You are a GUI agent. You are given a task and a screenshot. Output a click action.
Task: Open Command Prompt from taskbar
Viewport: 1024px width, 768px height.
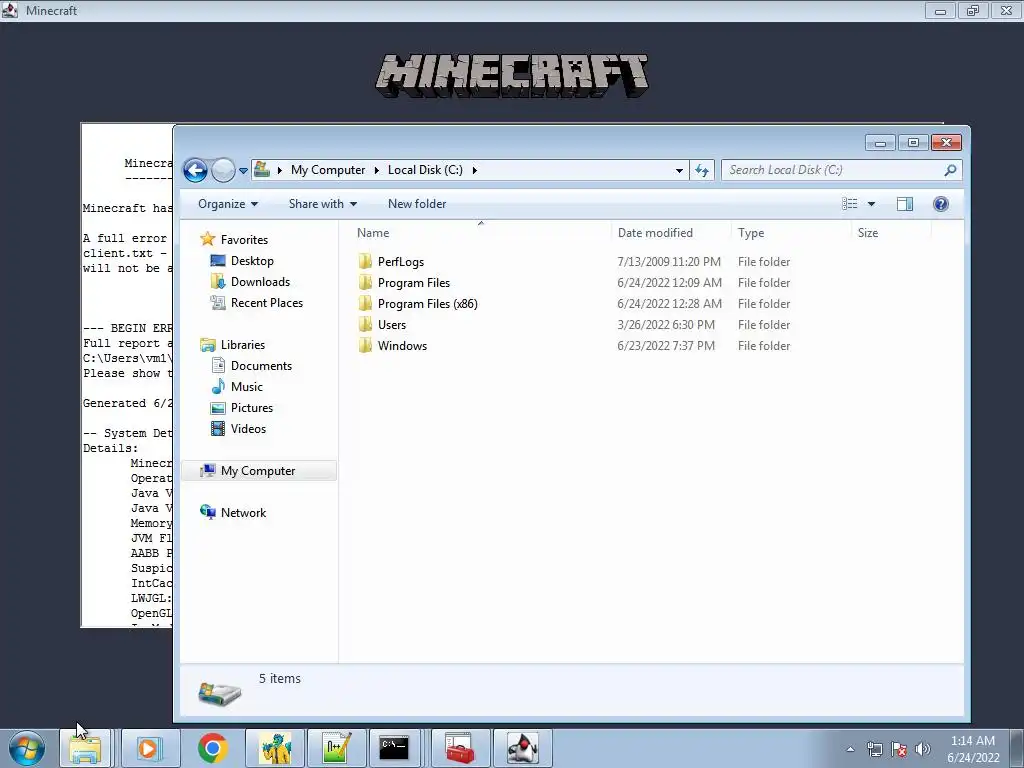click(x=395, y=748)
